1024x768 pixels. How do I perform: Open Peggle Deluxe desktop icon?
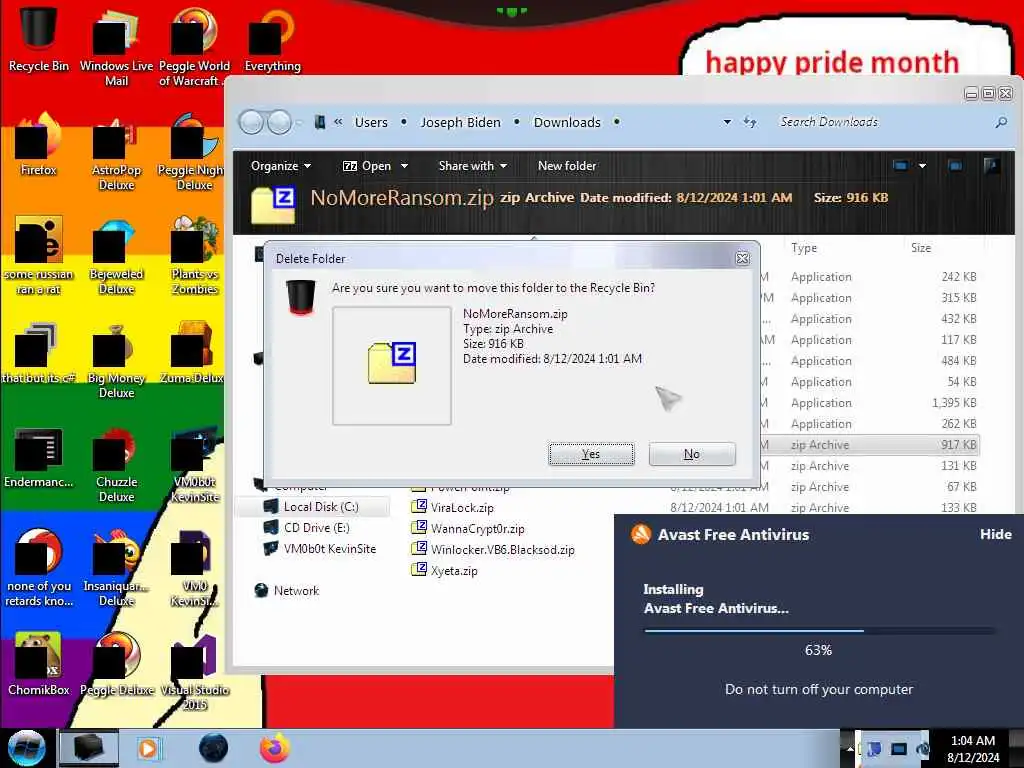pos(116,665)
